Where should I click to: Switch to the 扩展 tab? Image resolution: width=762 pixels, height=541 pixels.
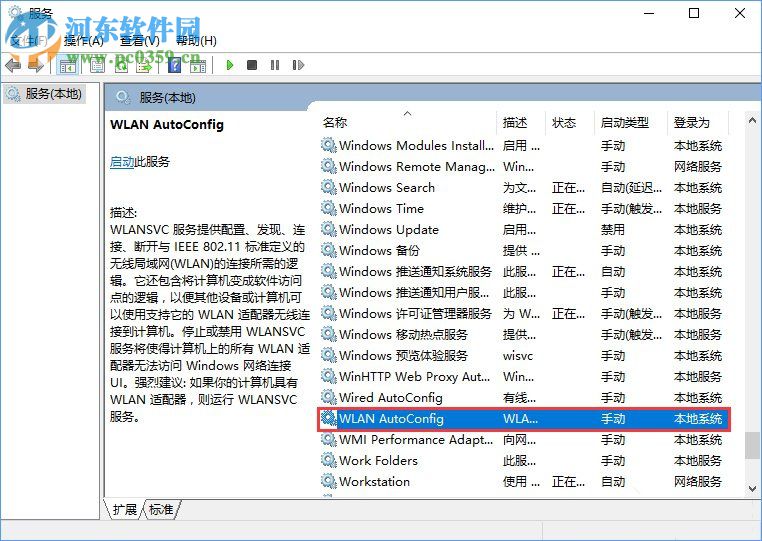click(124, 509)
